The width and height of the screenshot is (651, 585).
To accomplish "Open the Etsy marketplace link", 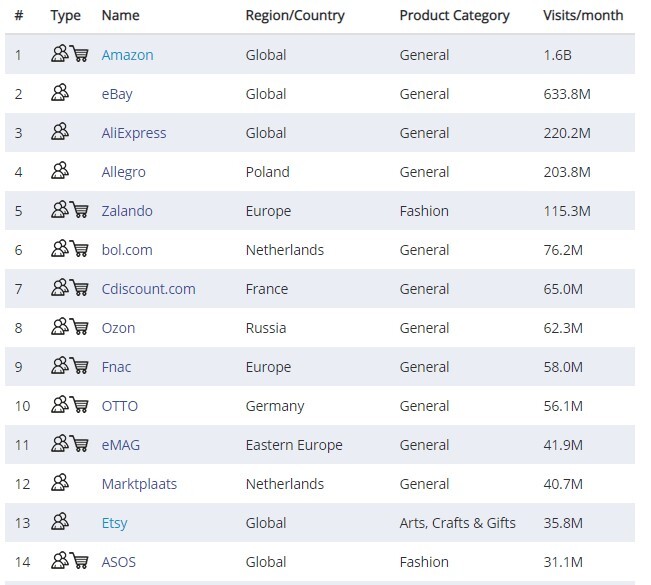I will 115,523.
